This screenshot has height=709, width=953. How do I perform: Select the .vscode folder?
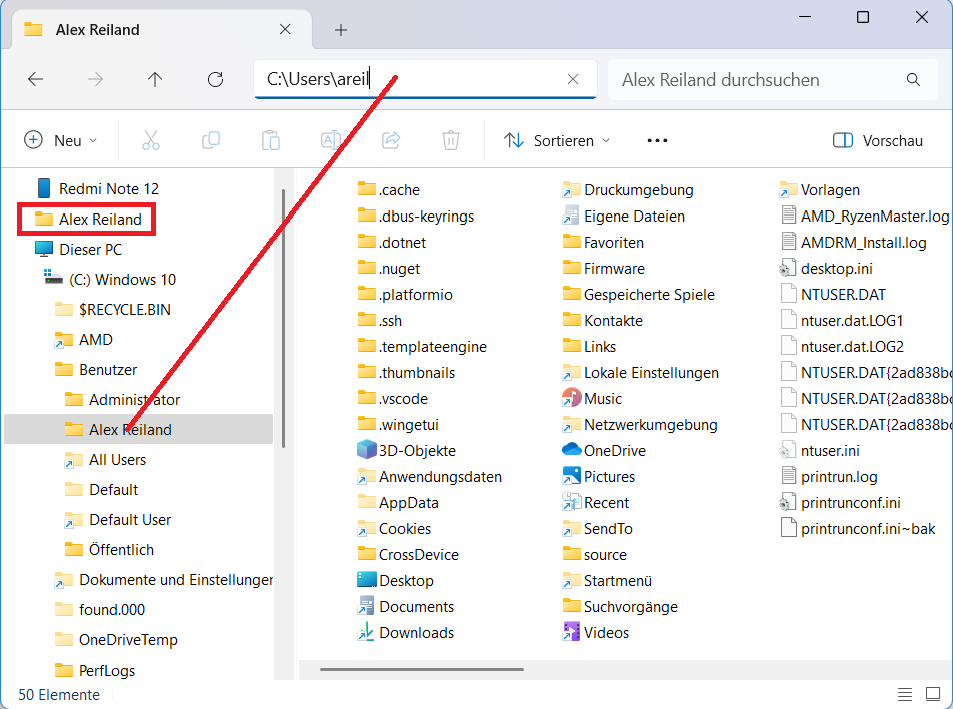click(393, 399)
